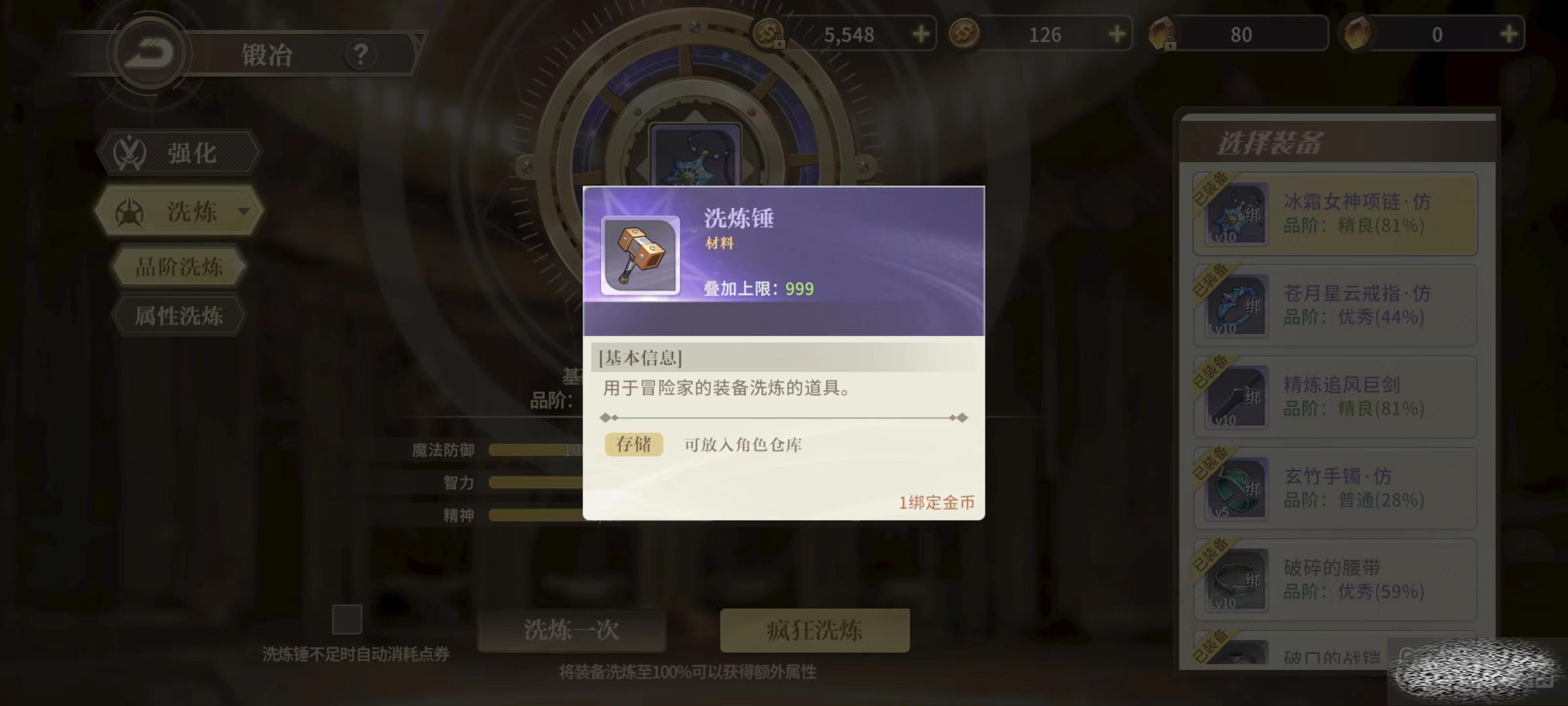Image resolution: width=1568 pixels, height=706 pixels.
Task: Click the 洗炼一次 button
Action: pos(571,630)
